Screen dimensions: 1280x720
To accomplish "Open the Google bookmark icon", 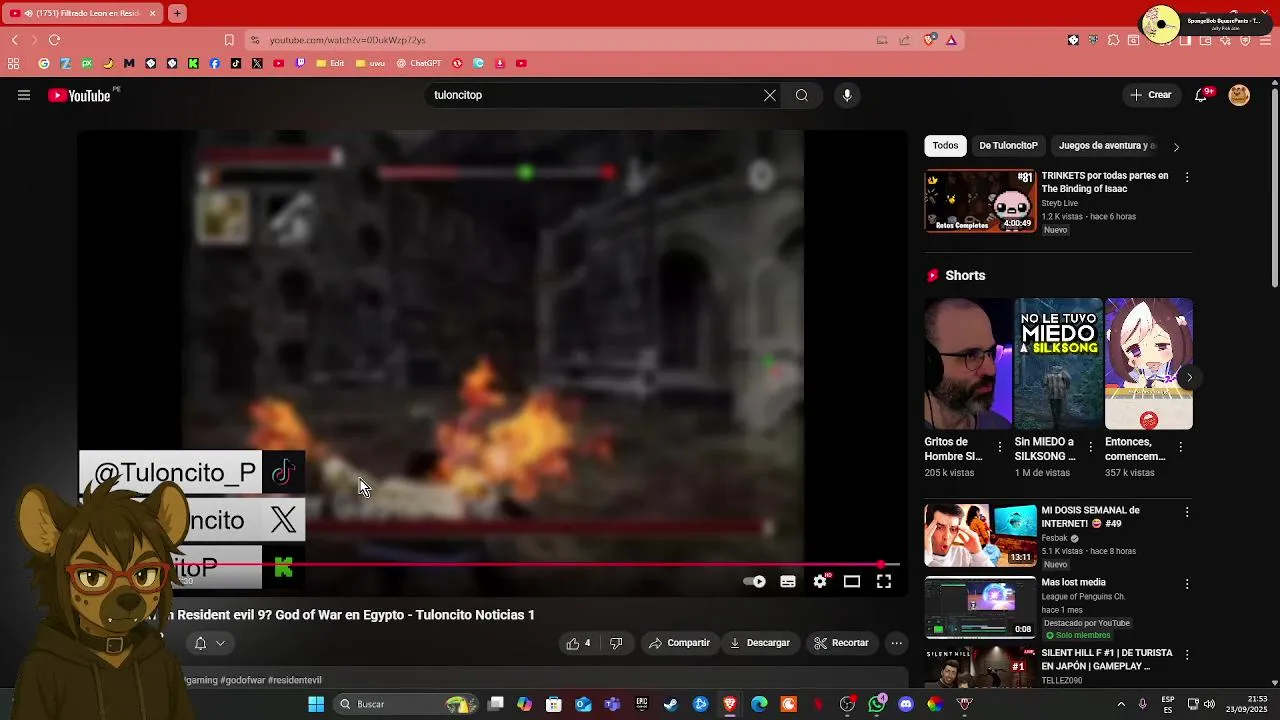I will click(x=44, y=63).
